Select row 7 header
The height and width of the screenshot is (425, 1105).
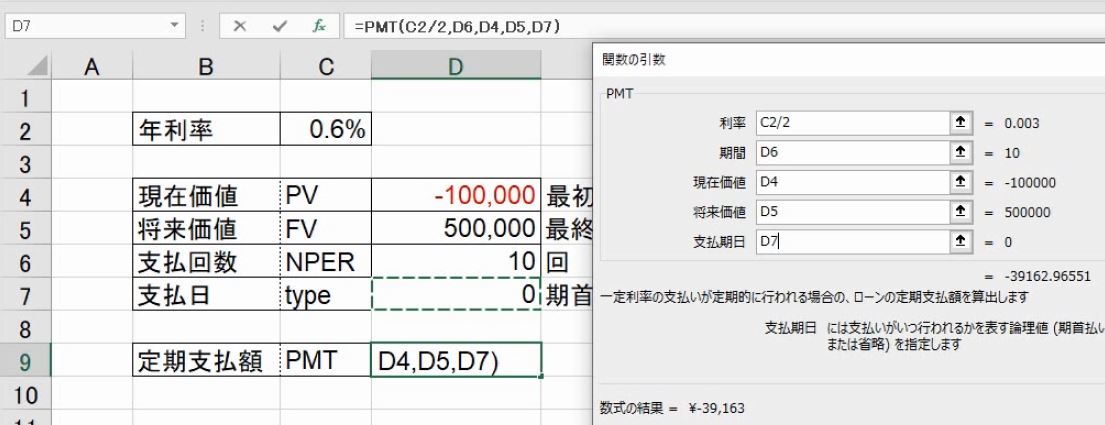pyautogui.click(x=26, y=294)
